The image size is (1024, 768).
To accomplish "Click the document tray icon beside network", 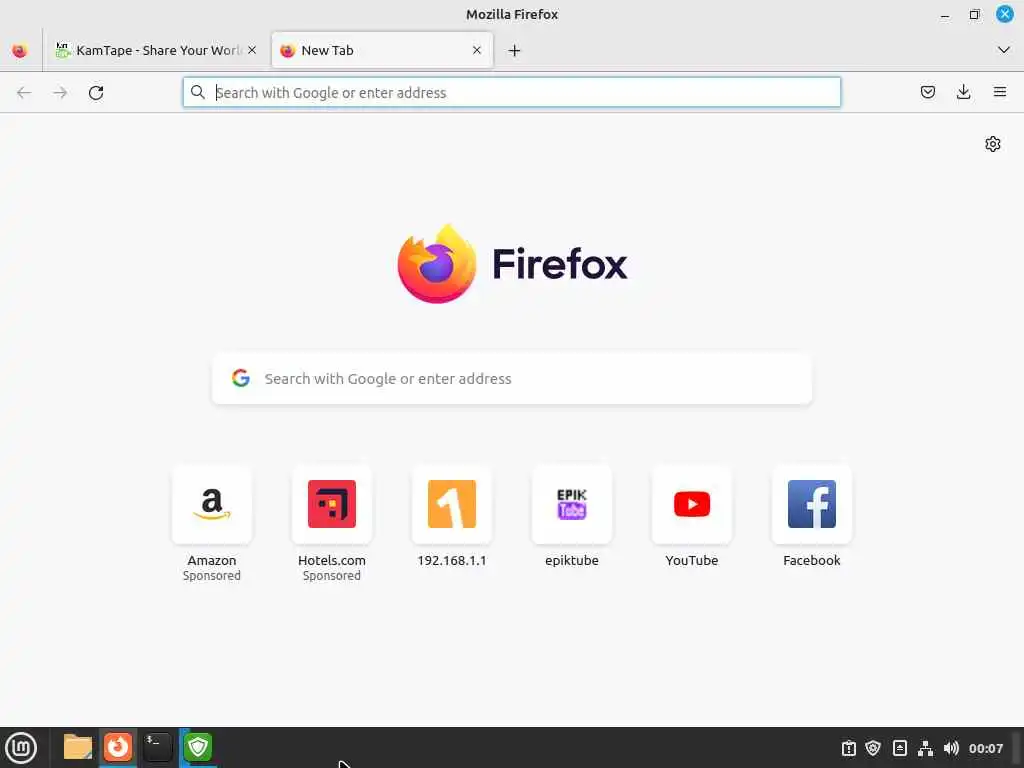I will [899, 748].
